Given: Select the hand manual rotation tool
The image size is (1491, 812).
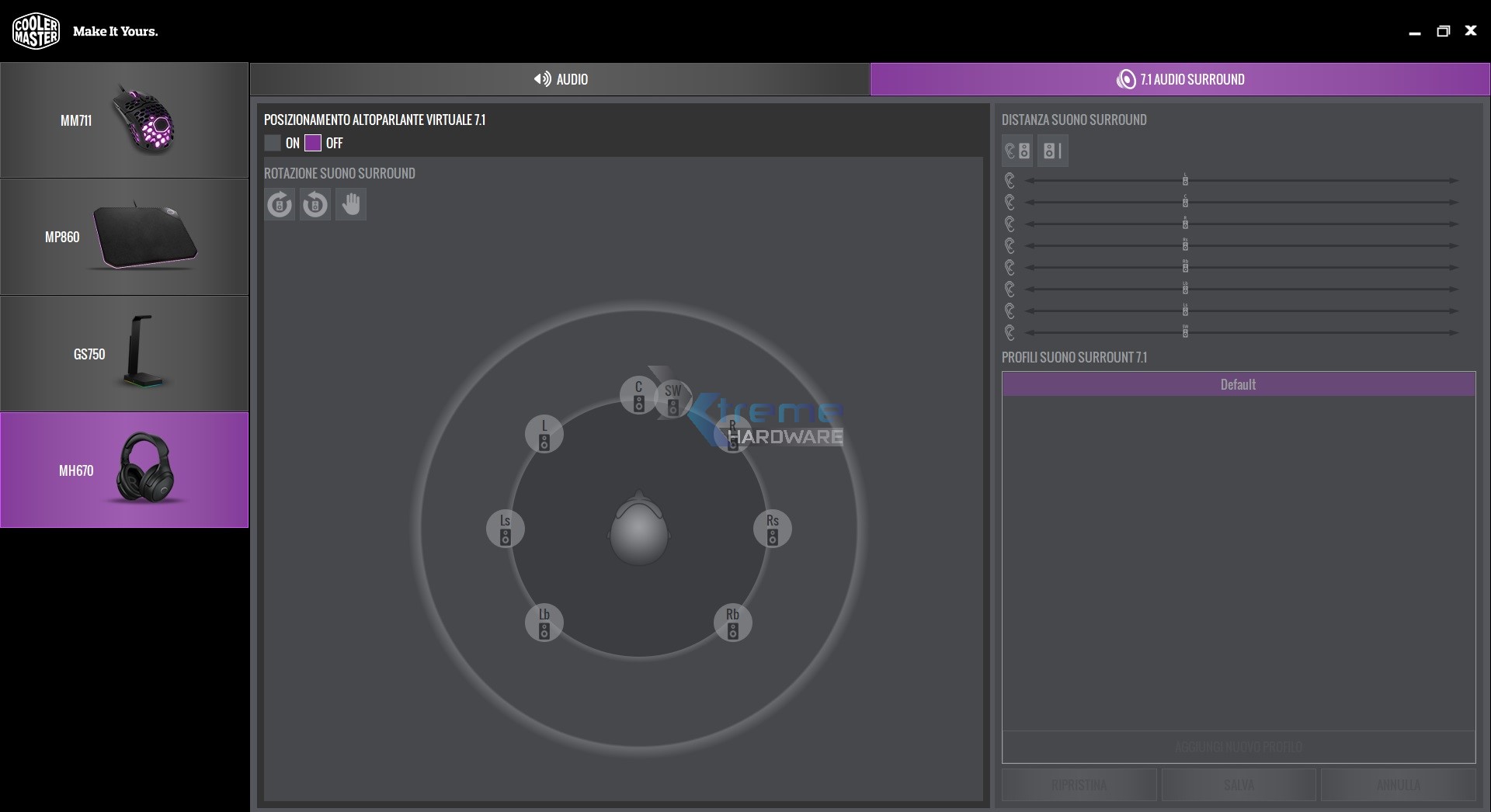Looking at the screenshot, I should coord(351,205).
